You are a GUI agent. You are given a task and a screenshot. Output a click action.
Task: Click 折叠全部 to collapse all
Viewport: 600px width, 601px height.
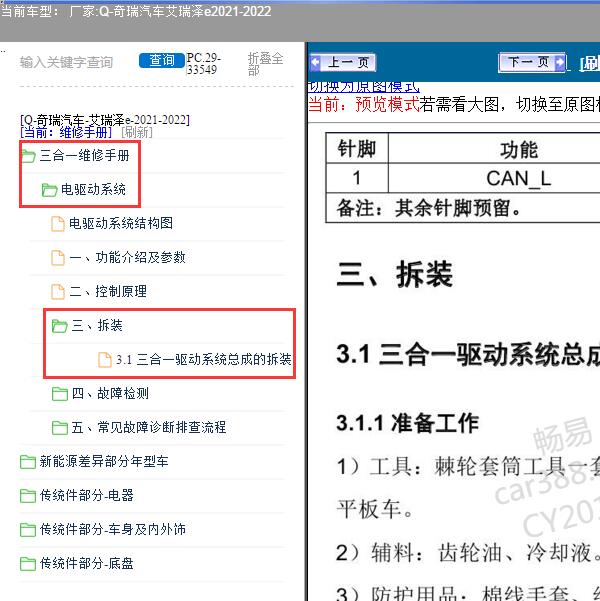coord(265,64)
